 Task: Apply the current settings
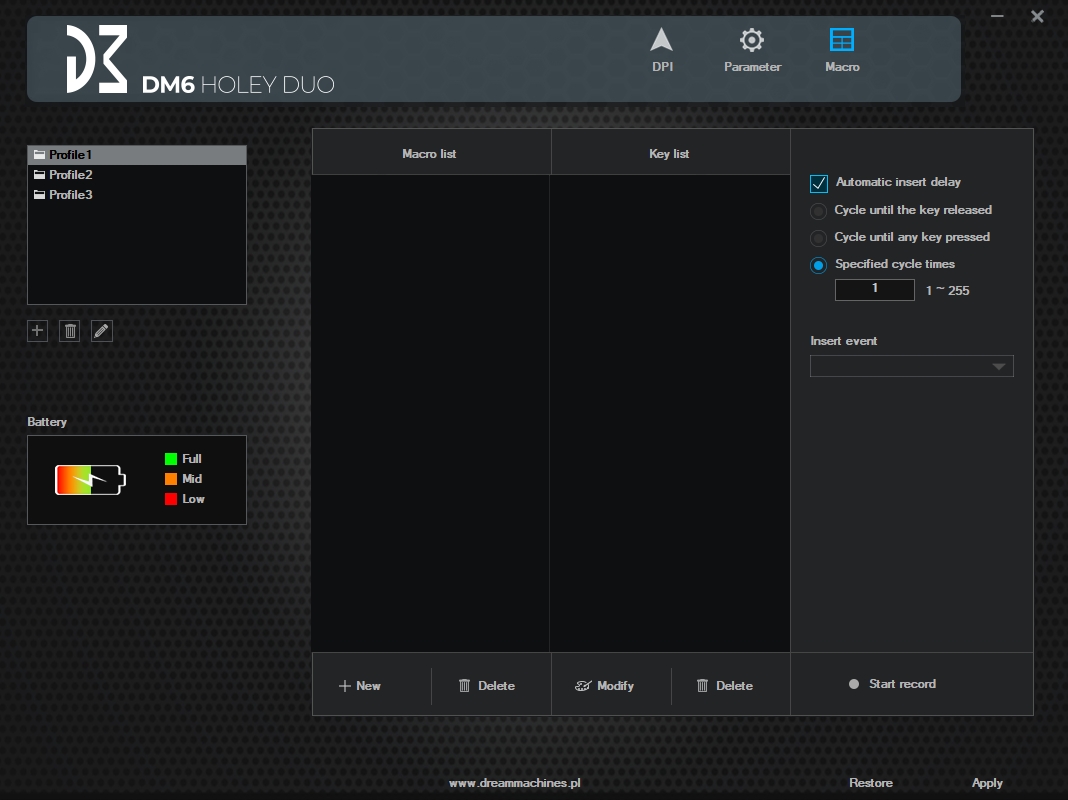tap(987, 783)
